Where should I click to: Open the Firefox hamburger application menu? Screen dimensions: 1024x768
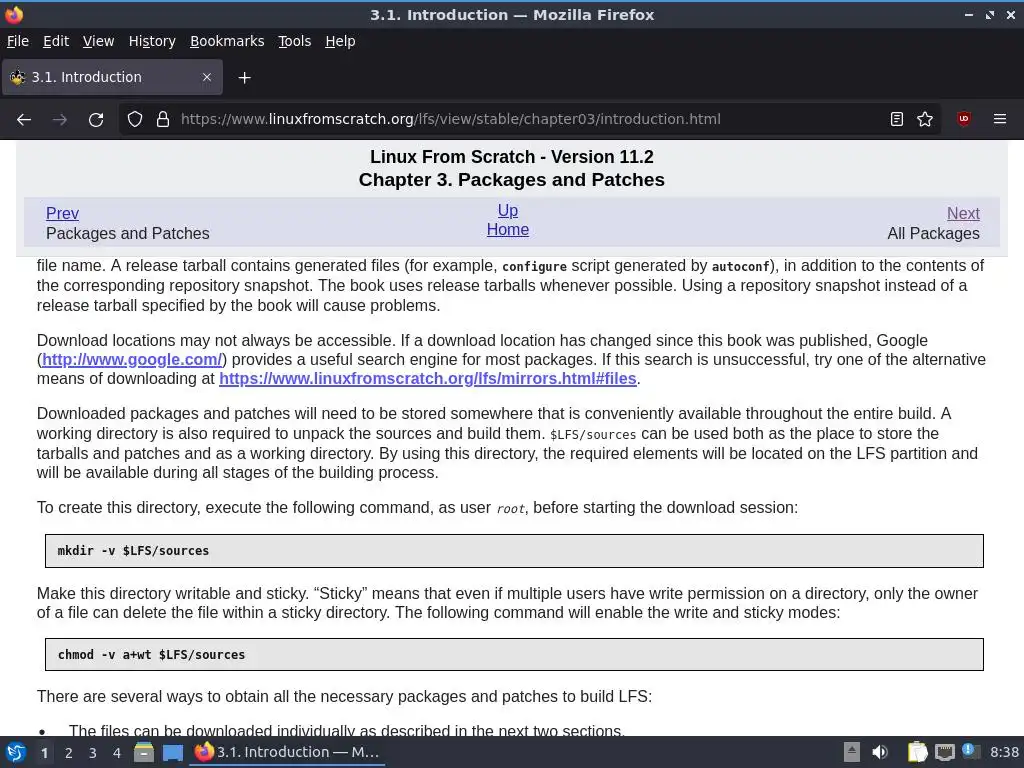[999, 119]
